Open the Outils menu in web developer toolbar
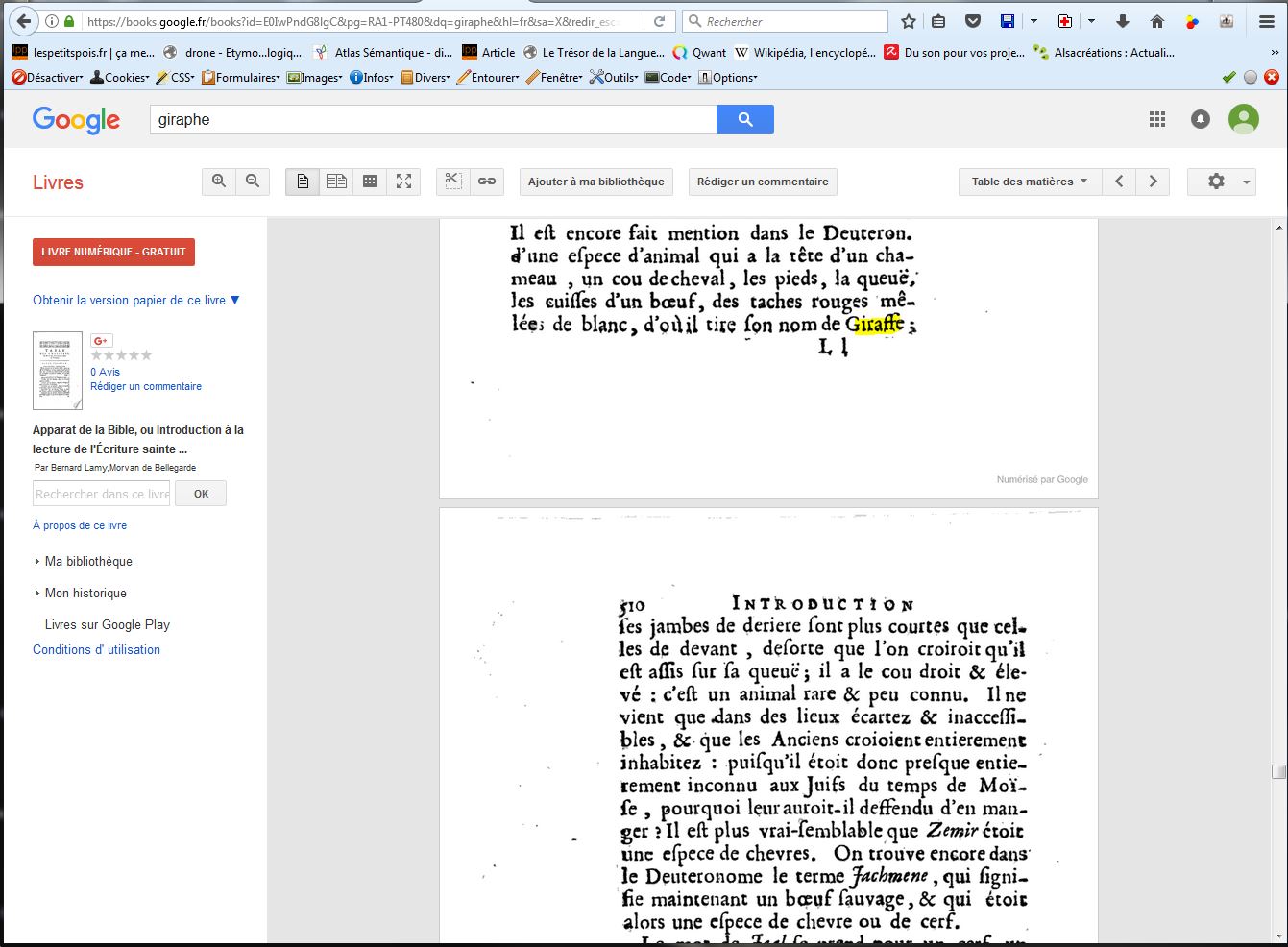 [x=614, y=77]
